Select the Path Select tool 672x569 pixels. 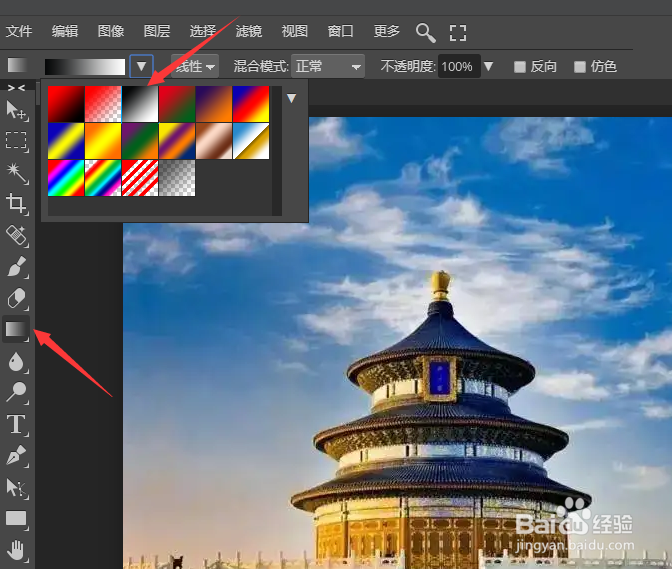tap(16, 488)
